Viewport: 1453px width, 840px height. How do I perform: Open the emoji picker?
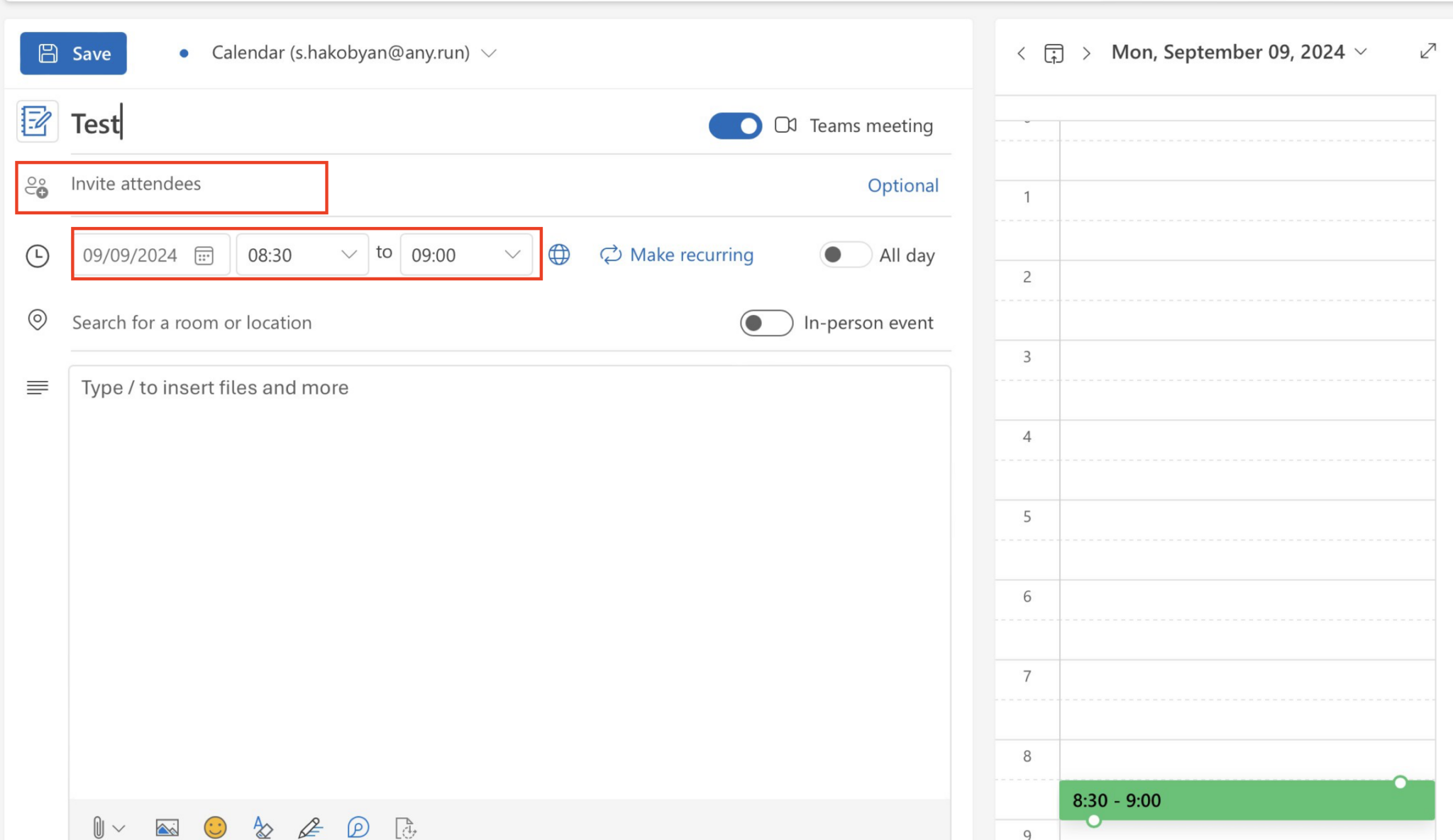pos(216,827)
